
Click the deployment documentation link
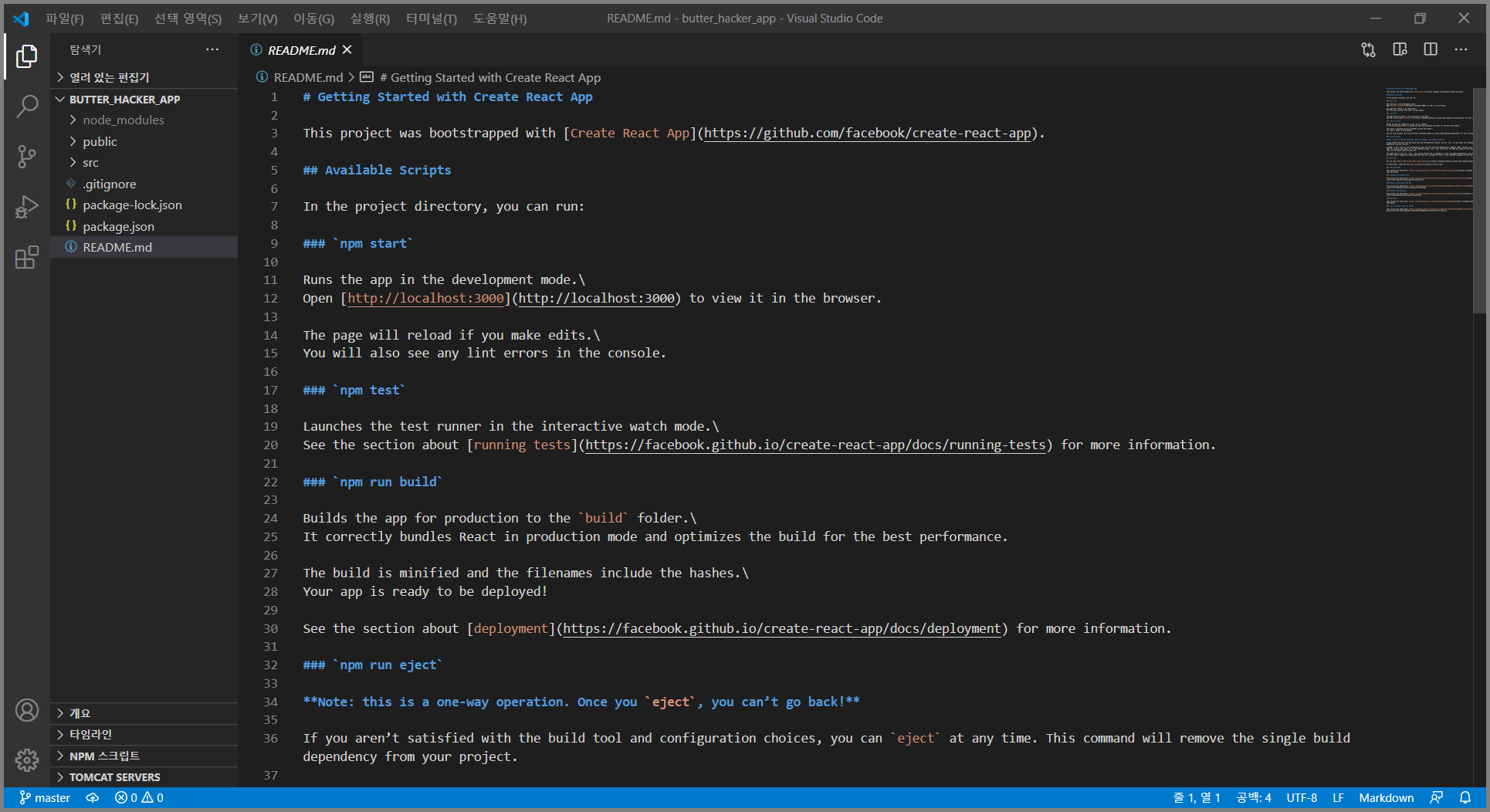782,629
